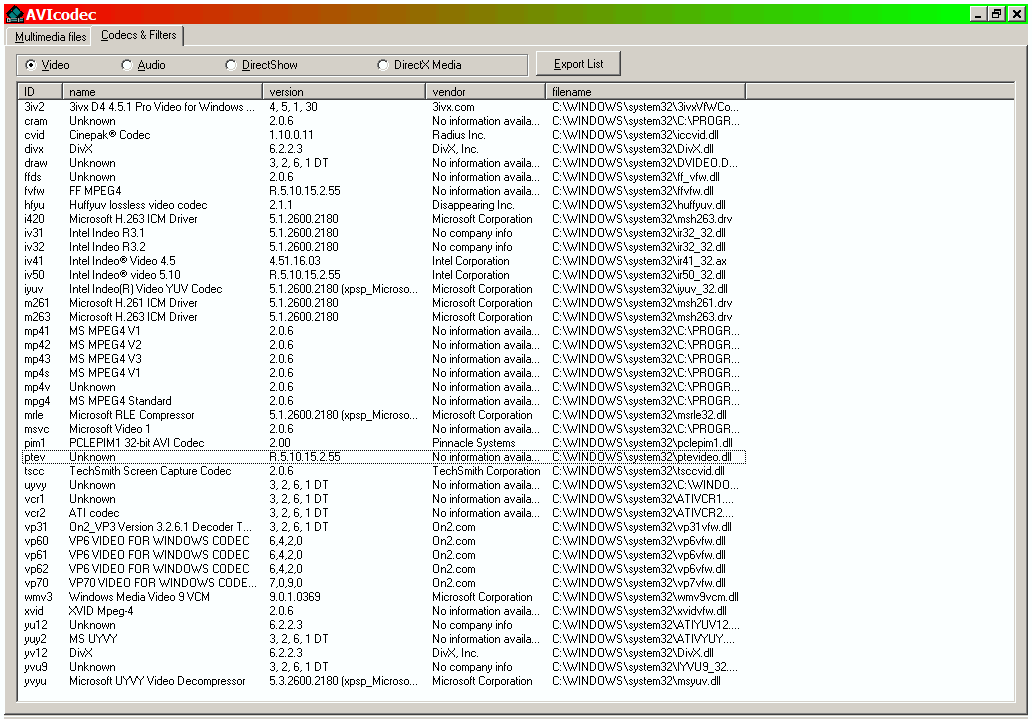
Task: Select the 3iv2 codec row
Action: click(x=382, y=107)
